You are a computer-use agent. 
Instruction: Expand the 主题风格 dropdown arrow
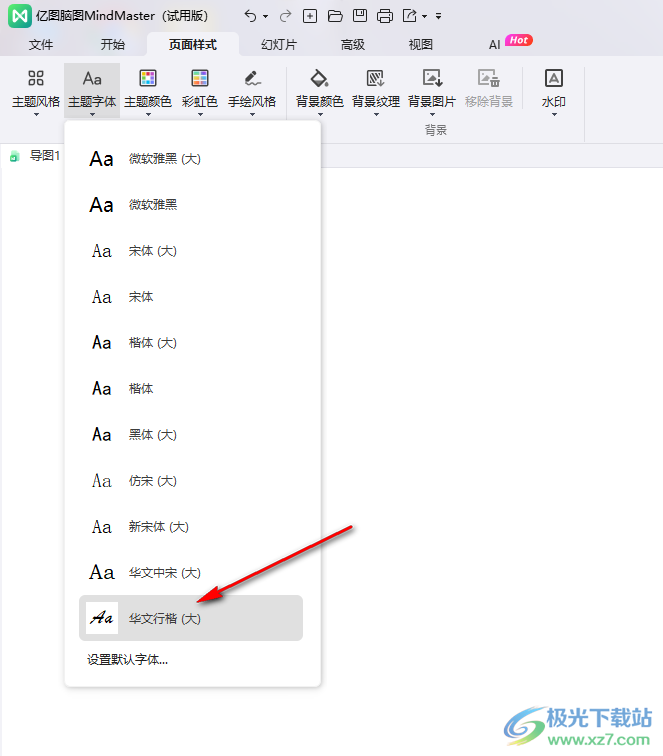[36, 115]
